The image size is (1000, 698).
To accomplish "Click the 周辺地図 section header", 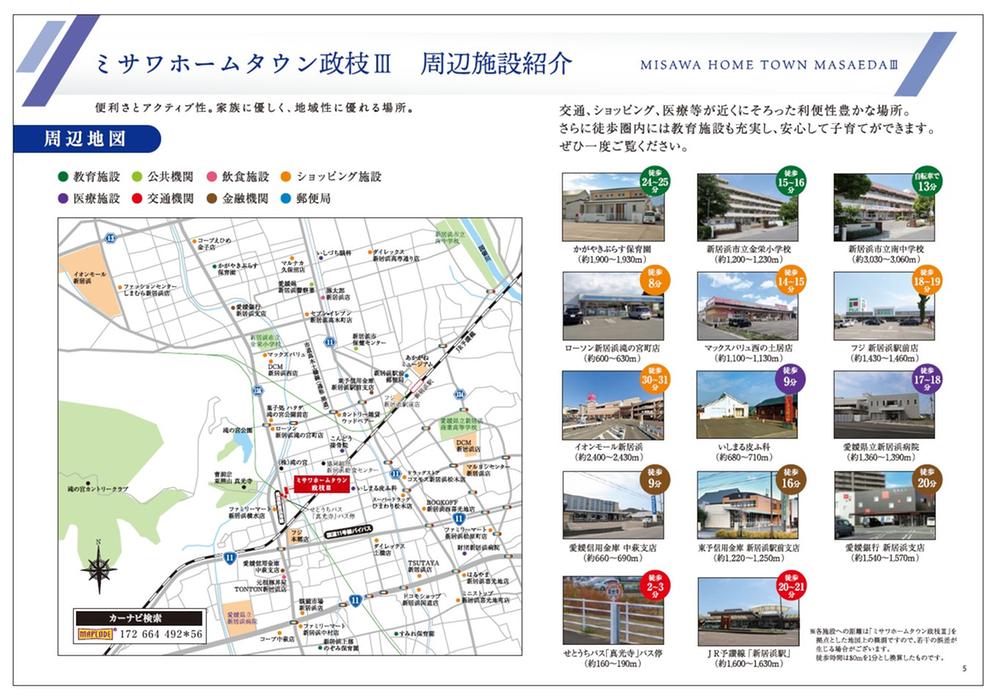I will tap(84, 138).
